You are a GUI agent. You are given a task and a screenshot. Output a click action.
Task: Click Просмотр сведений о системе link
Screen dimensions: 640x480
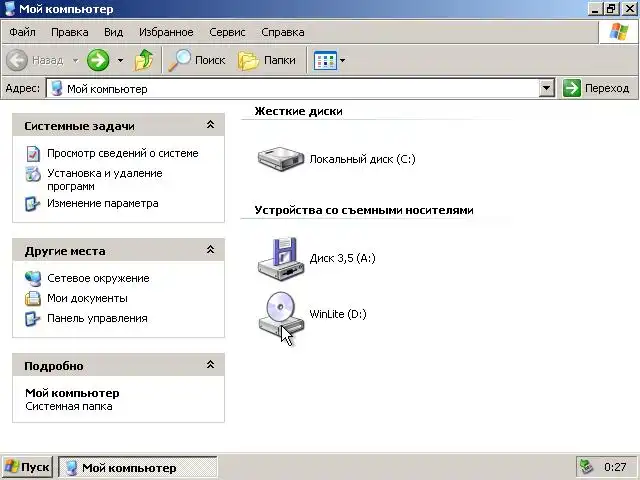pos(123,153)
